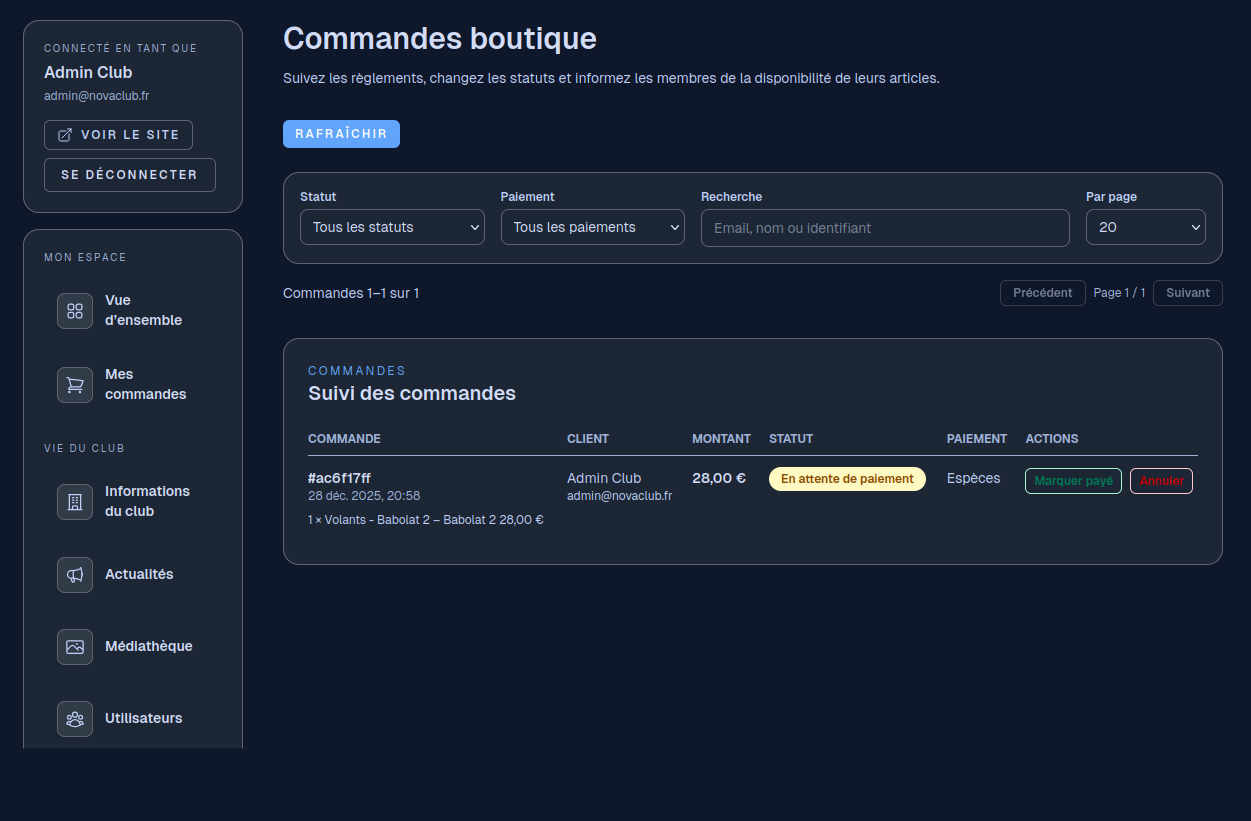This screenshot has height=821, width=1251.
Task: Click the megaphone icon for Actualités
Action: point(75,575)
